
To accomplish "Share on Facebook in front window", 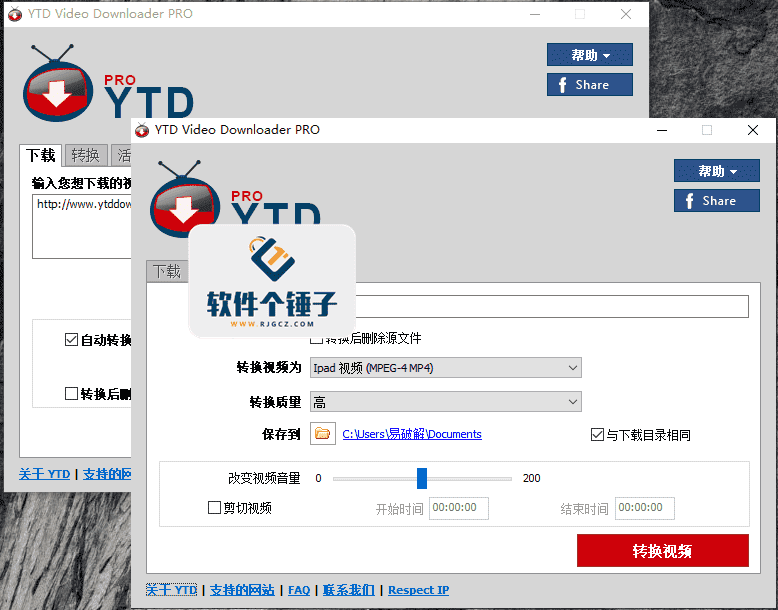I will tap(716, 201).
